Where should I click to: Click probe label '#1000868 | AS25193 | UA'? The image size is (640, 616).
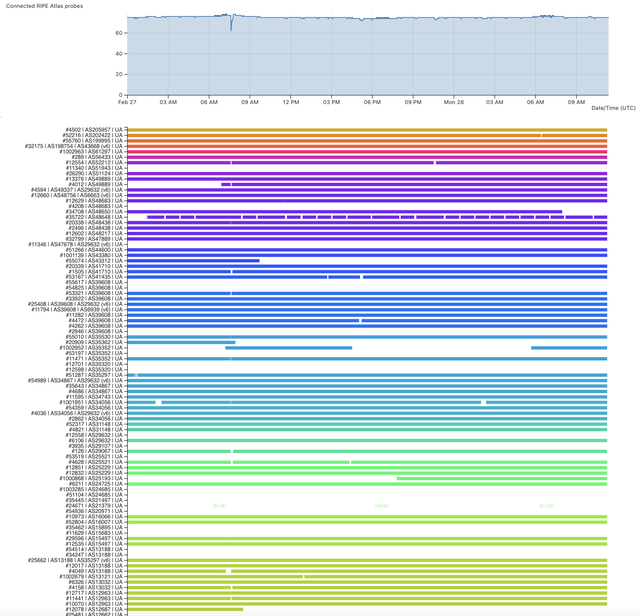pos(91,478)
